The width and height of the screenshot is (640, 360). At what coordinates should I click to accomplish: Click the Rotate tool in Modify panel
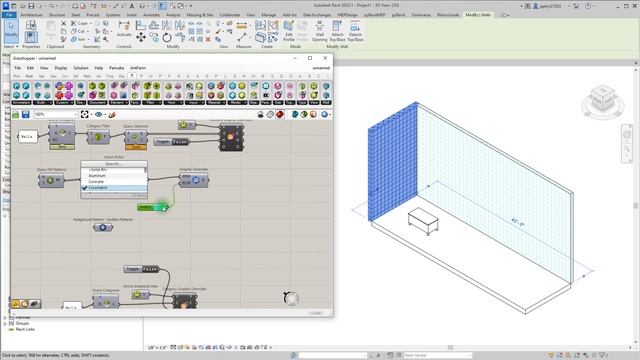tap(167, 38)
